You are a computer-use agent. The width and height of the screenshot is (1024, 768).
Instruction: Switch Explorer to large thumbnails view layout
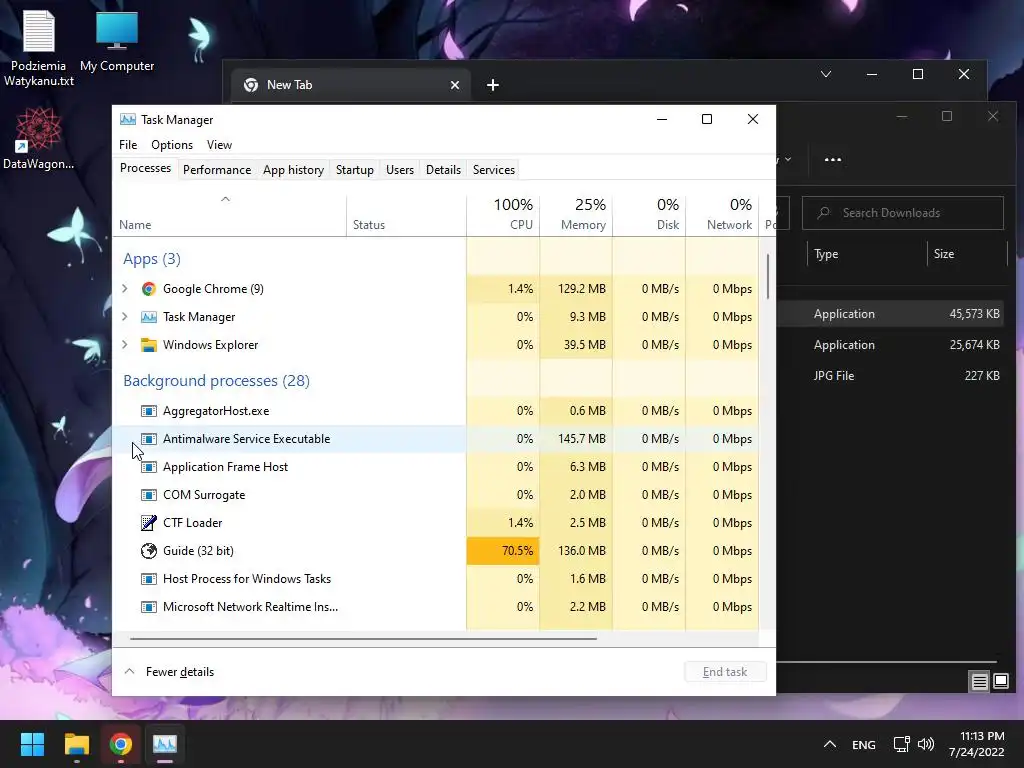(x=1001, y=682)
